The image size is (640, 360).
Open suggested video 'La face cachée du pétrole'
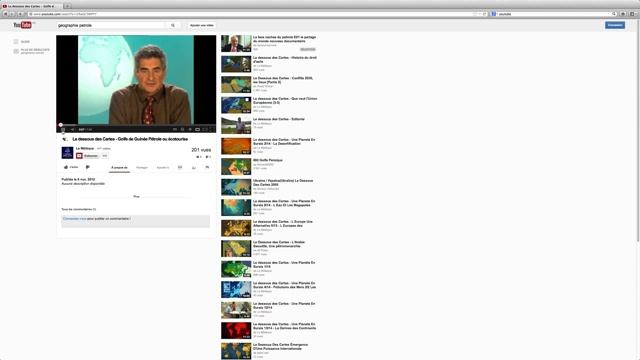tap(269, 43)
